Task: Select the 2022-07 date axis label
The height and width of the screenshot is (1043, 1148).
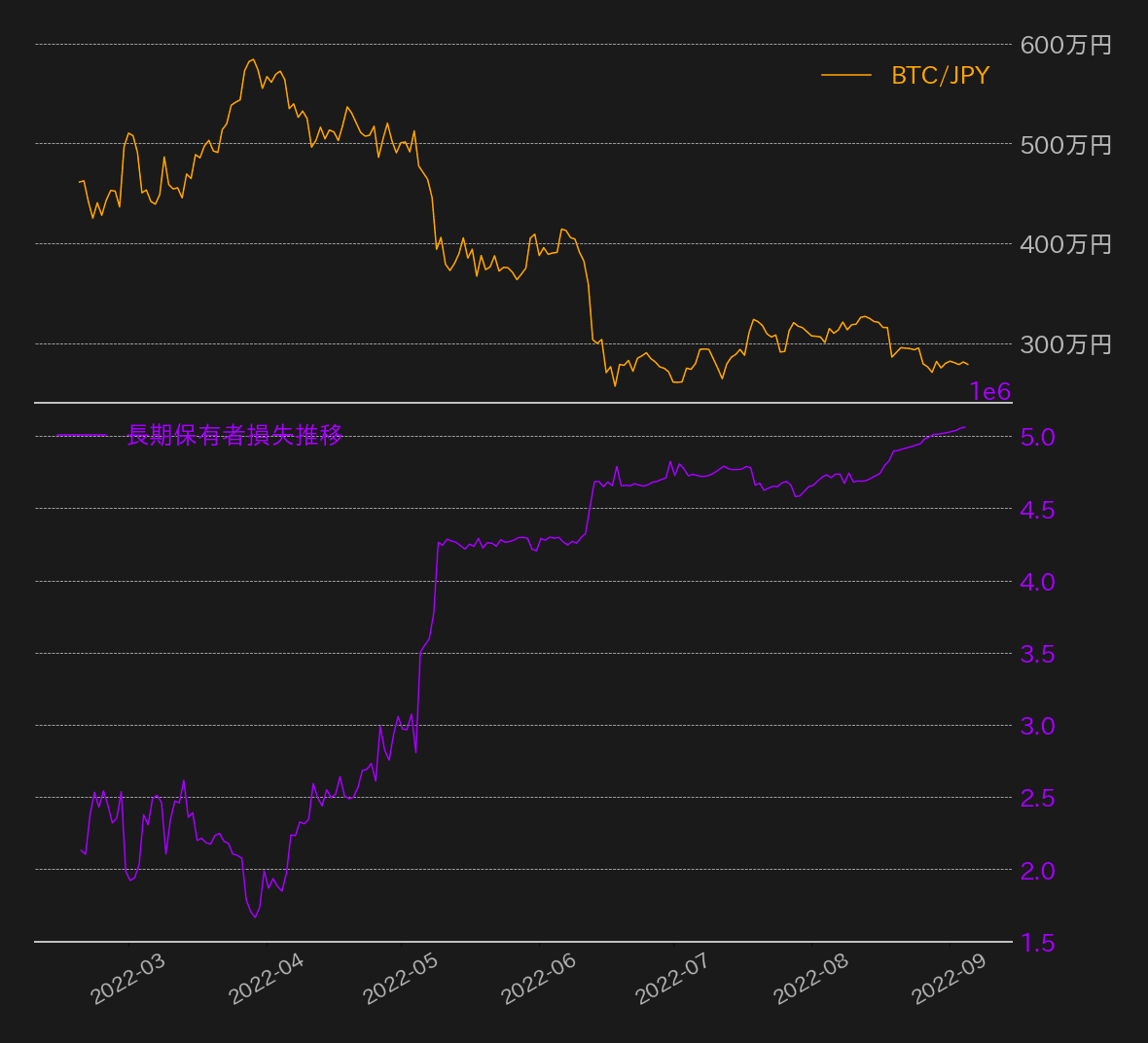Action: (x=672, y=979)
